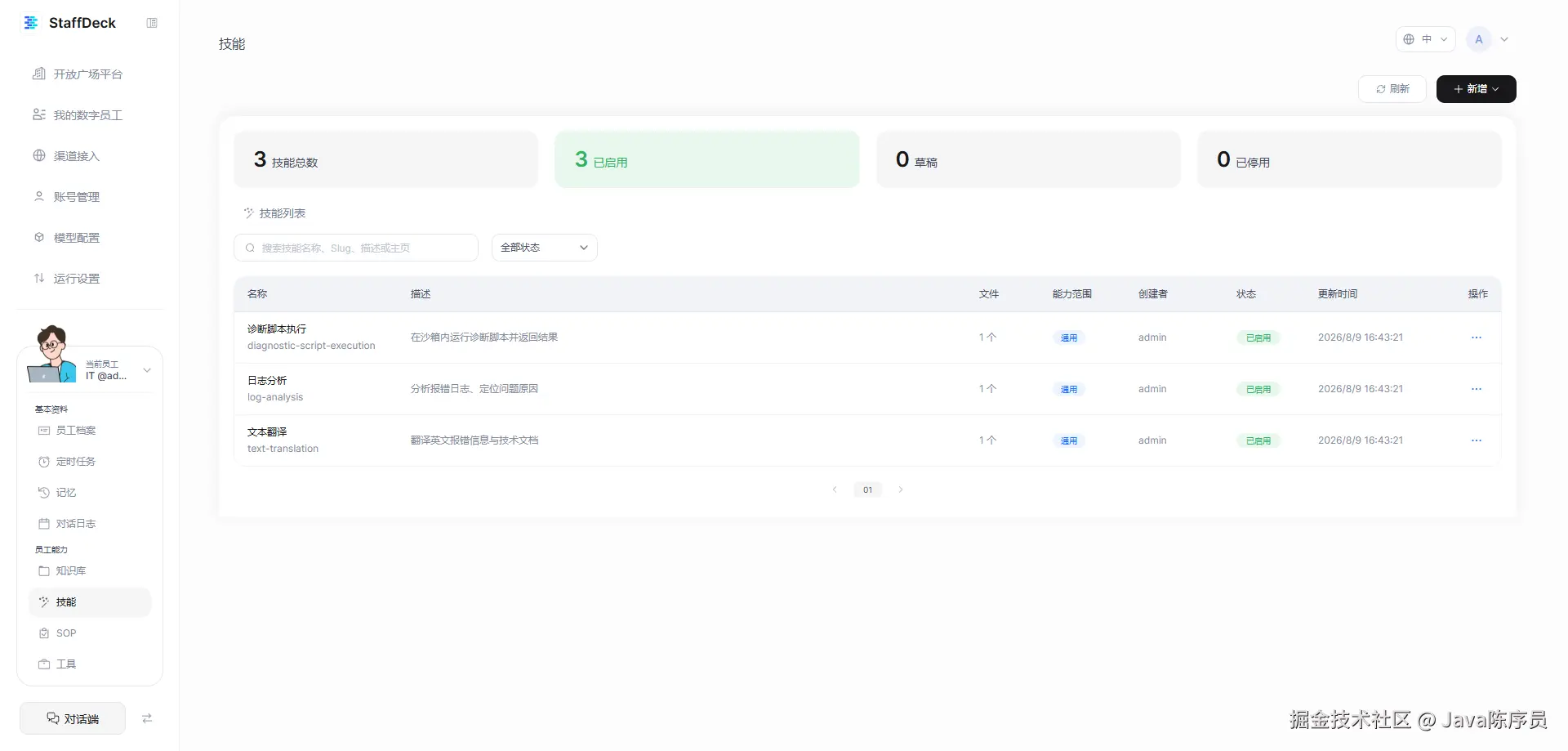The image size is (1568, 751).
Task: Filter by the 已停用 stat card
Action: pyautogui.click(x=1349, y=159)
